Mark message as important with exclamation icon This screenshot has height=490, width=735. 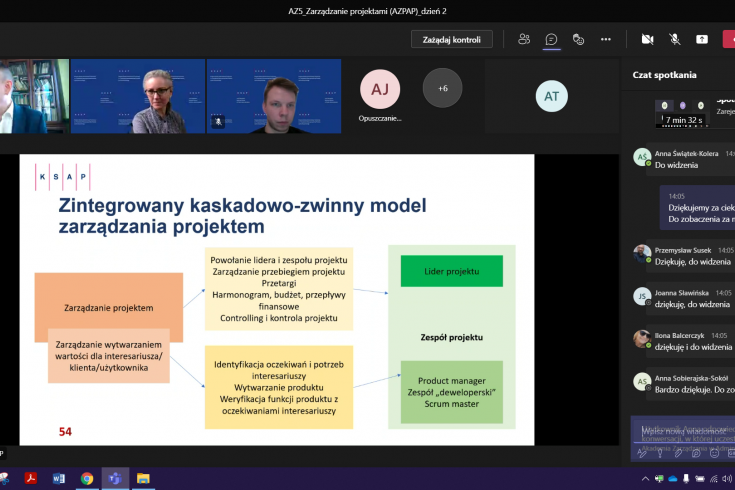click(x=660, y=453)
